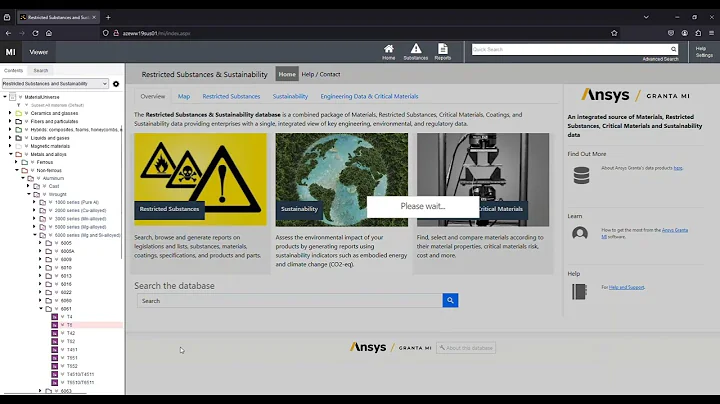Open the Substances warning-triangle icon
This screenshot has height=404, width=720.
coord(416,51)
